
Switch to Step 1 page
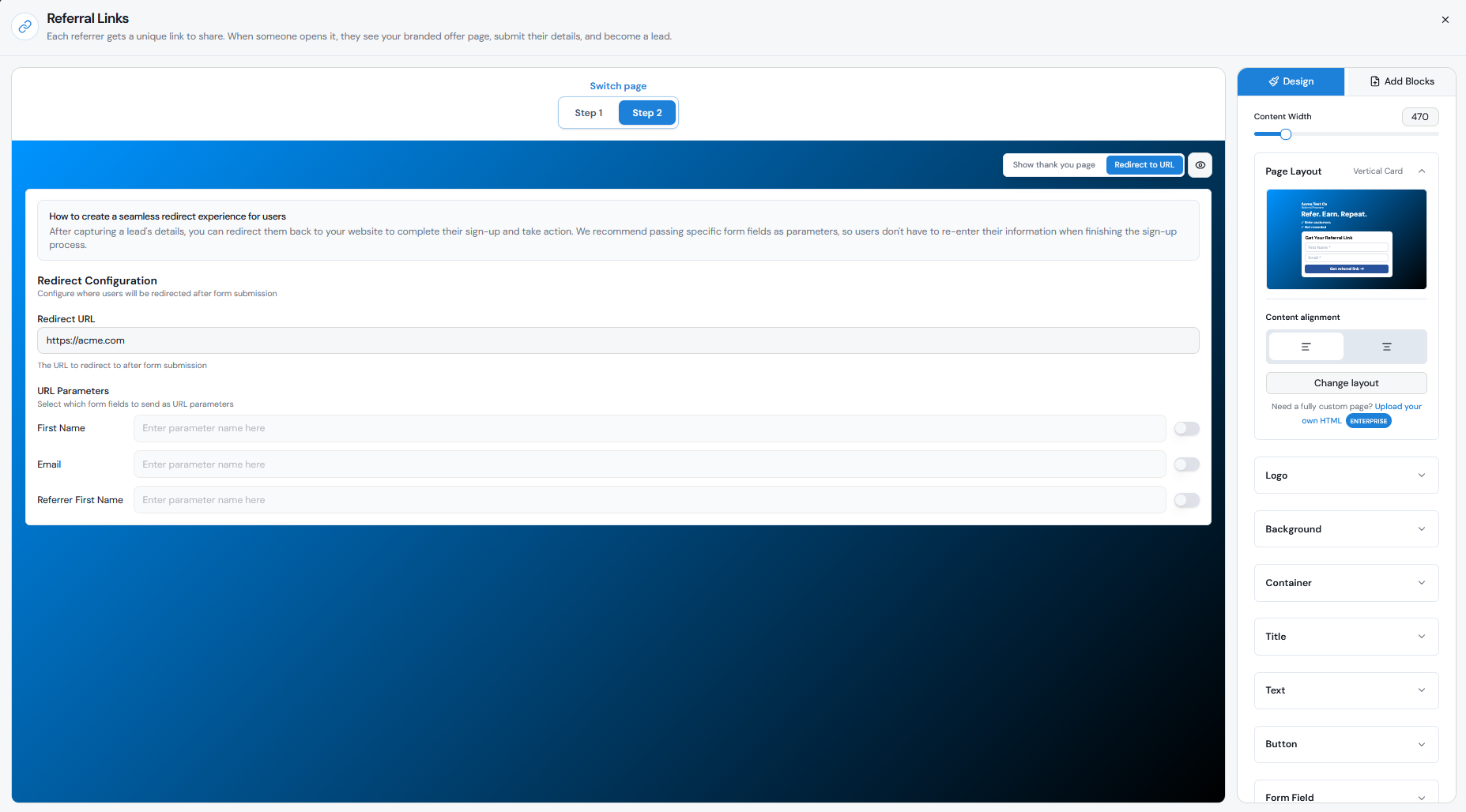pyautogui.click(x=589, y=113)
